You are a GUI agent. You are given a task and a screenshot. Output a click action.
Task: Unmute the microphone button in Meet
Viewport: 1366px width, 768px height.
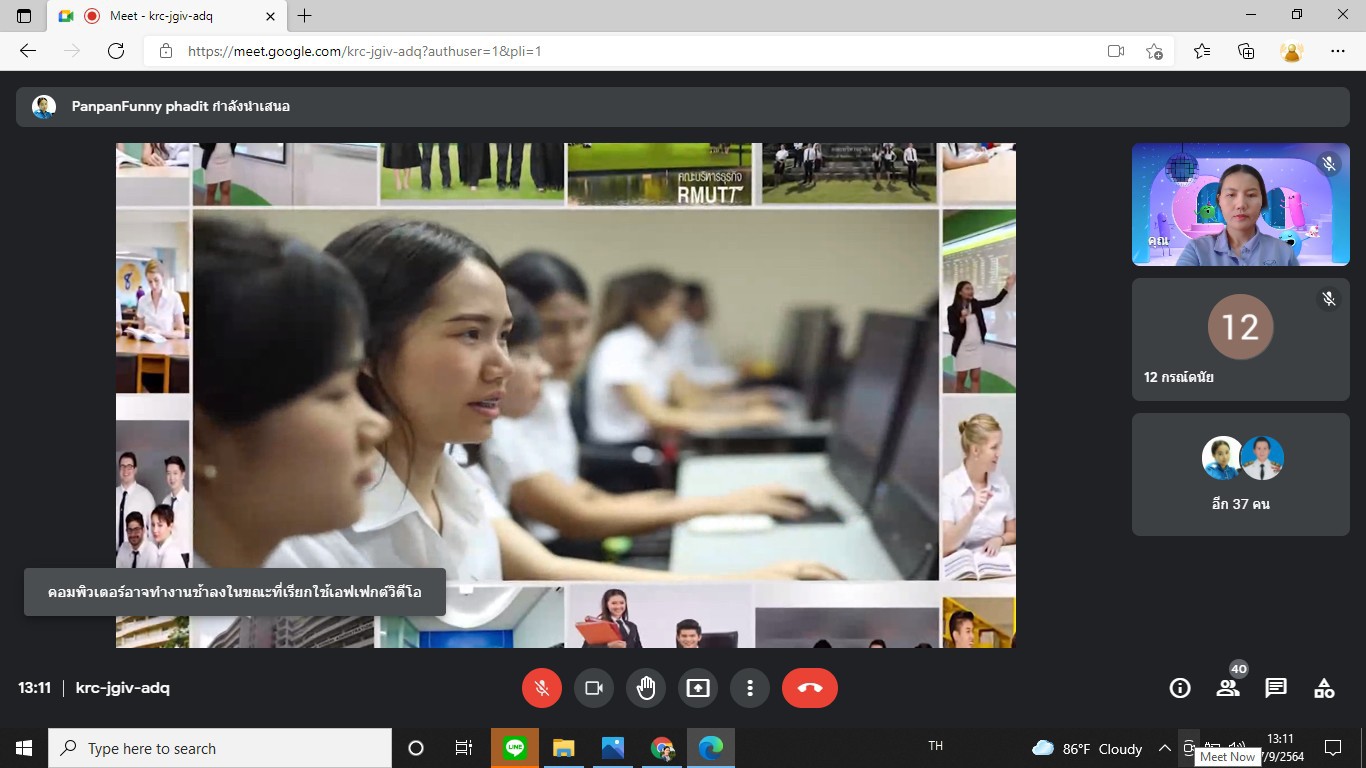pyautogui.click(x=542, y=688)
